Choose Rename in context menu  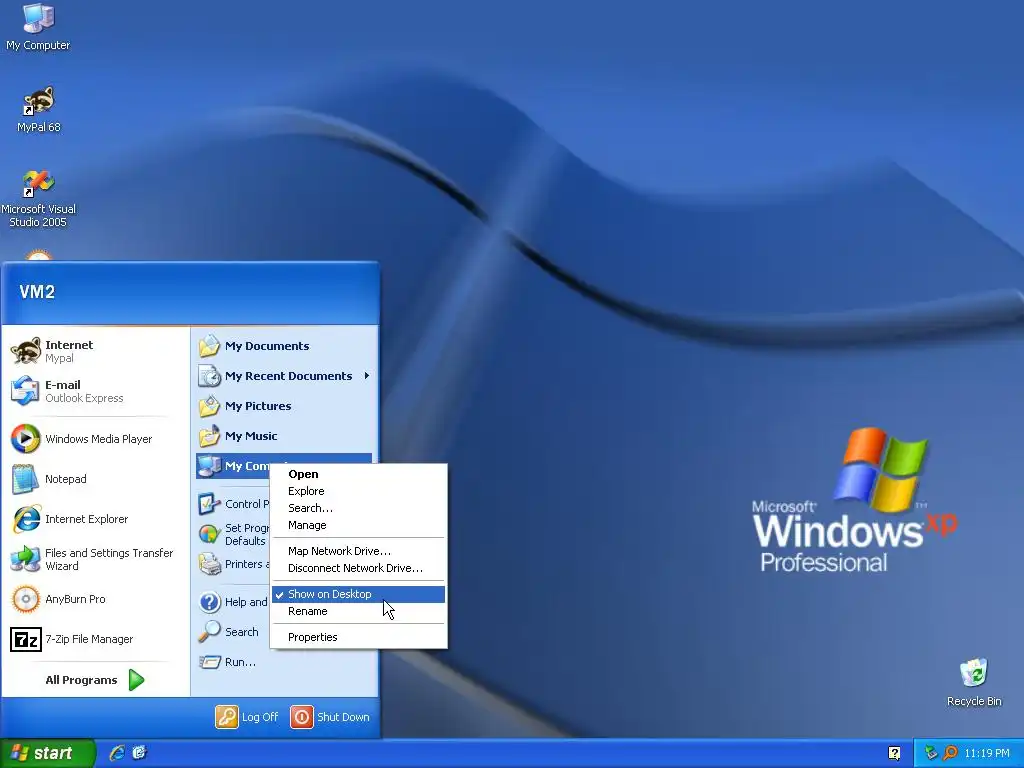tap(359, 611)
